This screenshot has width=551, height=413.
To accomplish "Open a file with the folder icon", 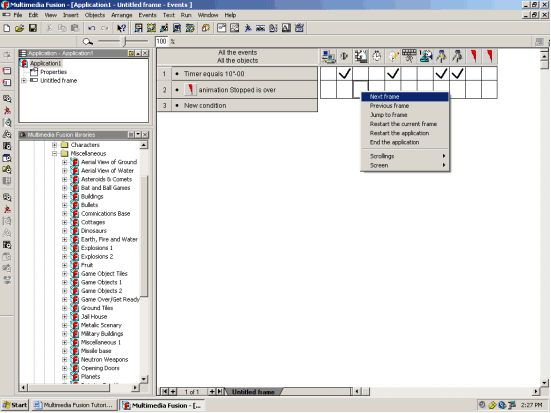I will point(19,28).
